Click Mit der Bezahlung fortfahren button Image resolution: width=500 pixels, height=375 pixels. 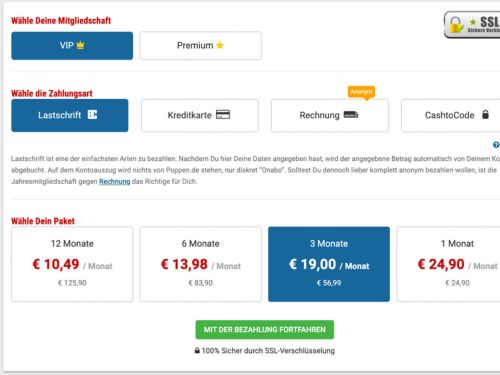click(265, 330)
